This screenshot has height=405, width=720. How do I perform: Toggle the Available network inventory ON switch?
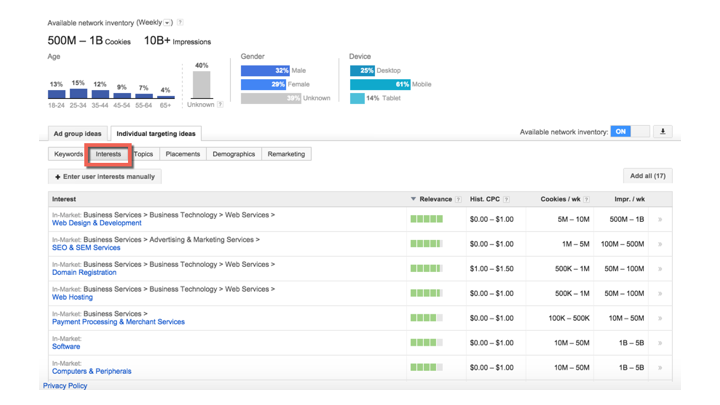630,132
